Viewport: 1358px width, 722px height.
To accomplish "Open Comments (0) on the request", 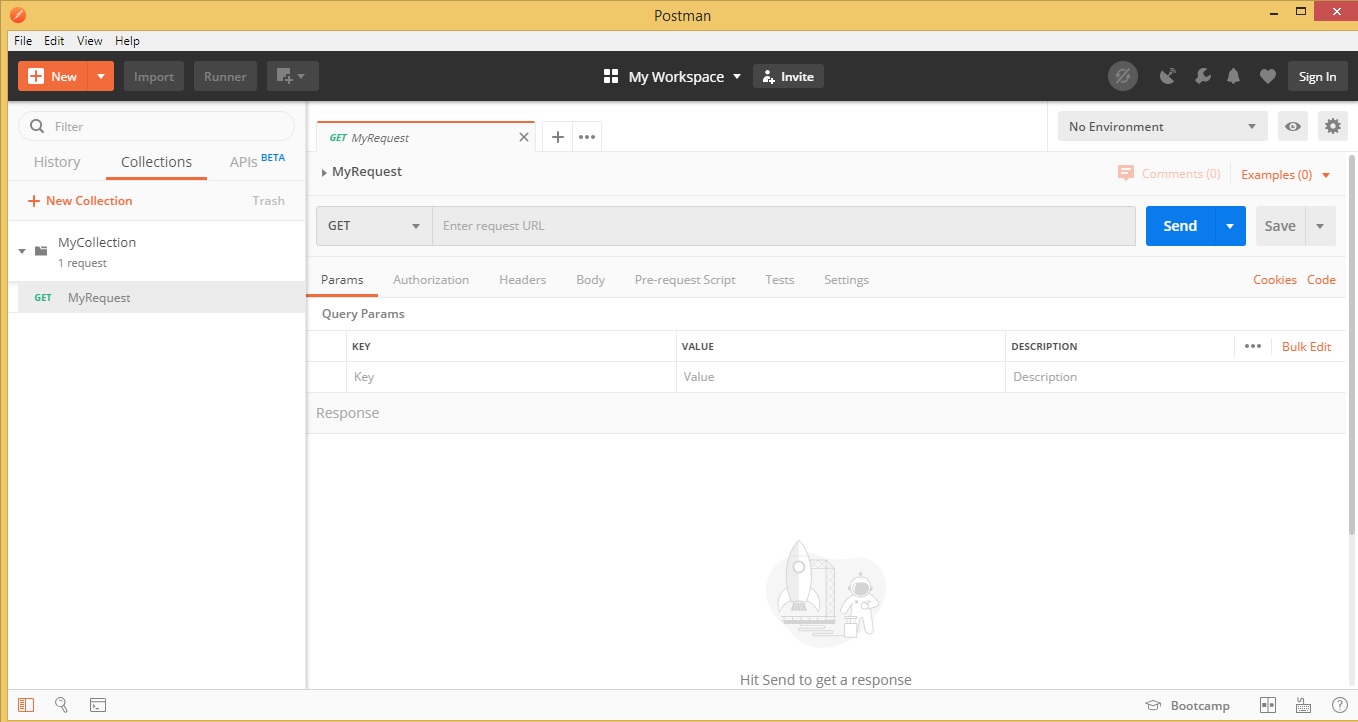I will click(x=1169, y=173).
